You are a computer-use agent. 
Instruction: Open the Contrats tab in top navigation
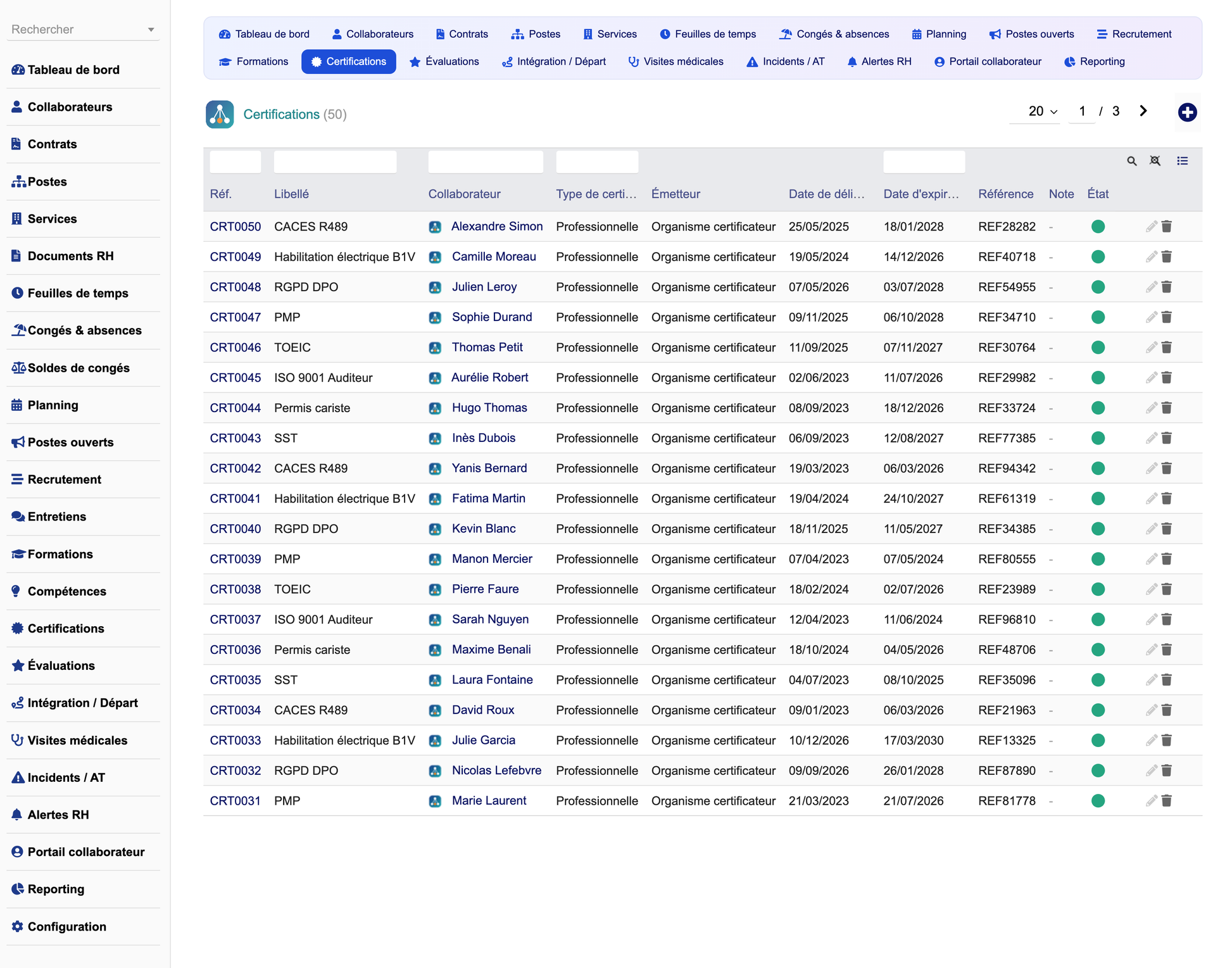point(462,34)
